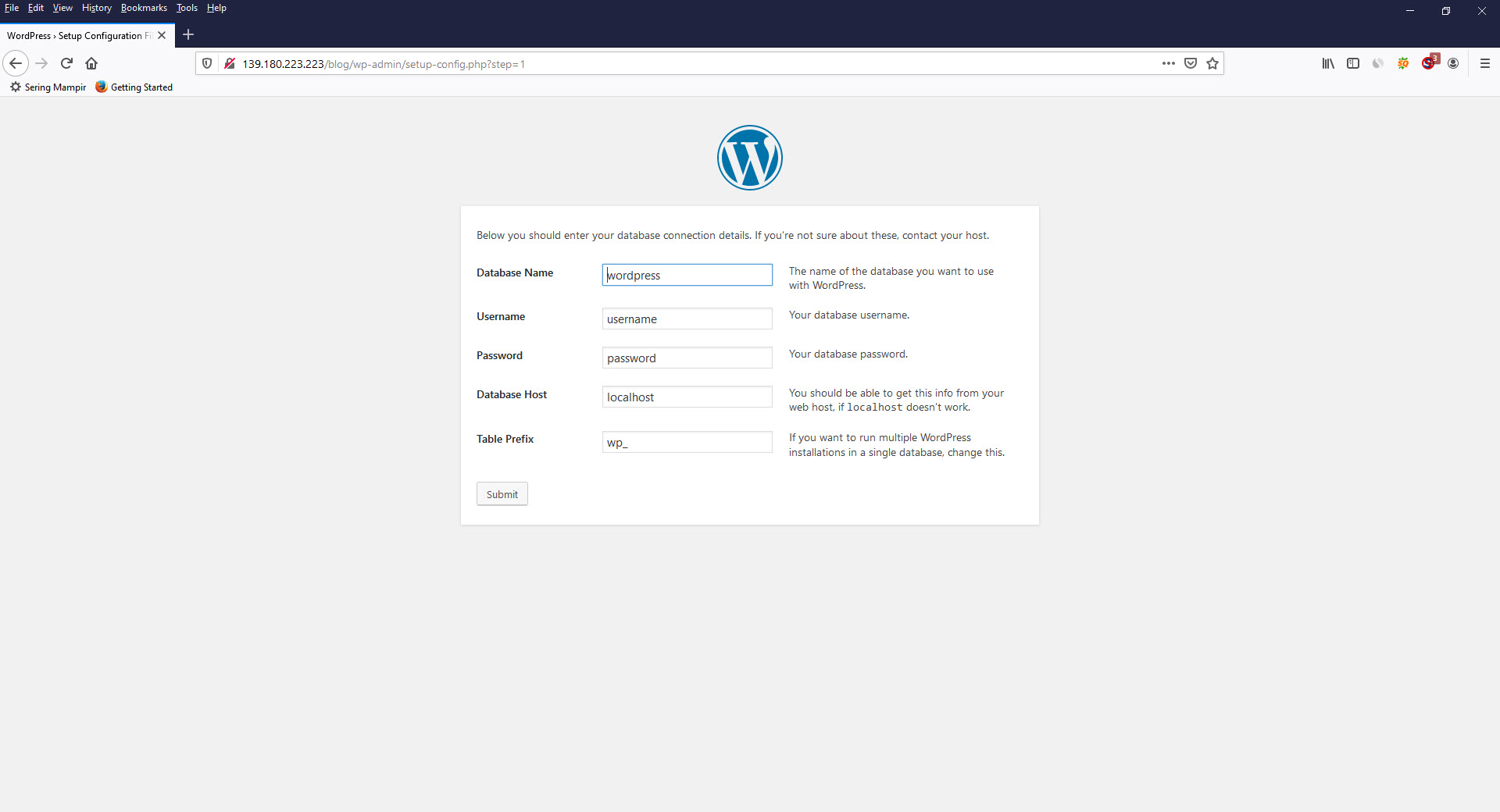Click the Firefox account profile icon
1500x812 pixels.
click(x=1454, y=63)
